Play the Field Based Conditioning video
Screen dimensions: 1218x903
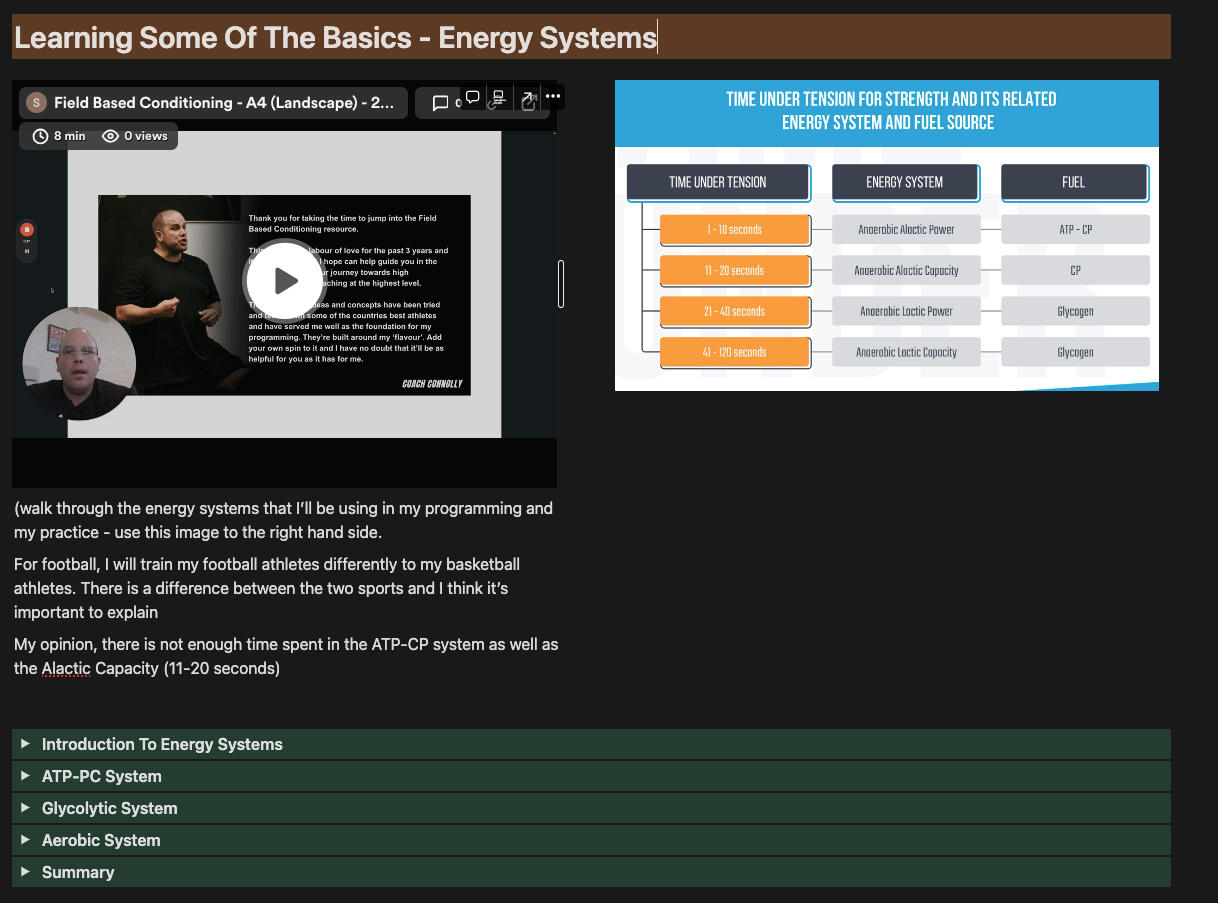tap(284, 281)
